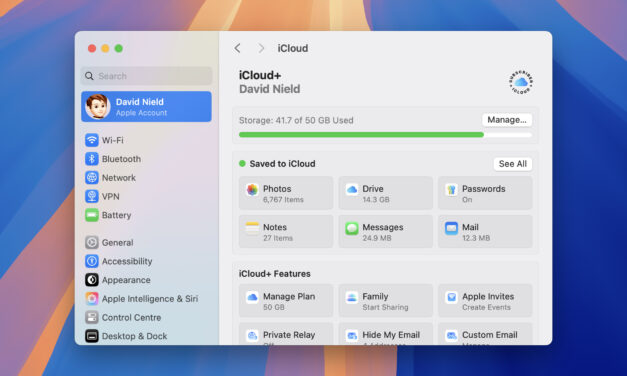Click the Apple Invites icon
The width and height of the screenshot is (627, 376).
pyautogui.click(x=451, y=297)
